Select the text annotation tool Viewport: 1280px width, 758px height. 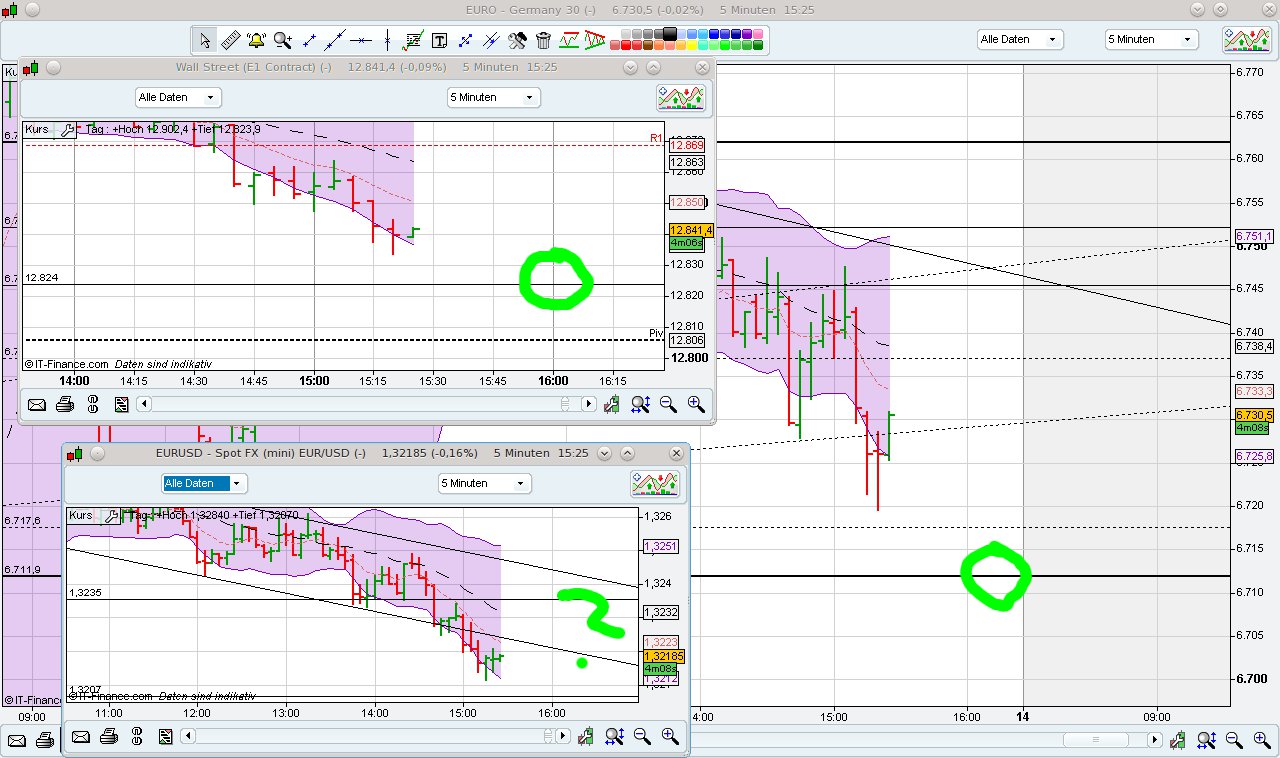point(441,41)
